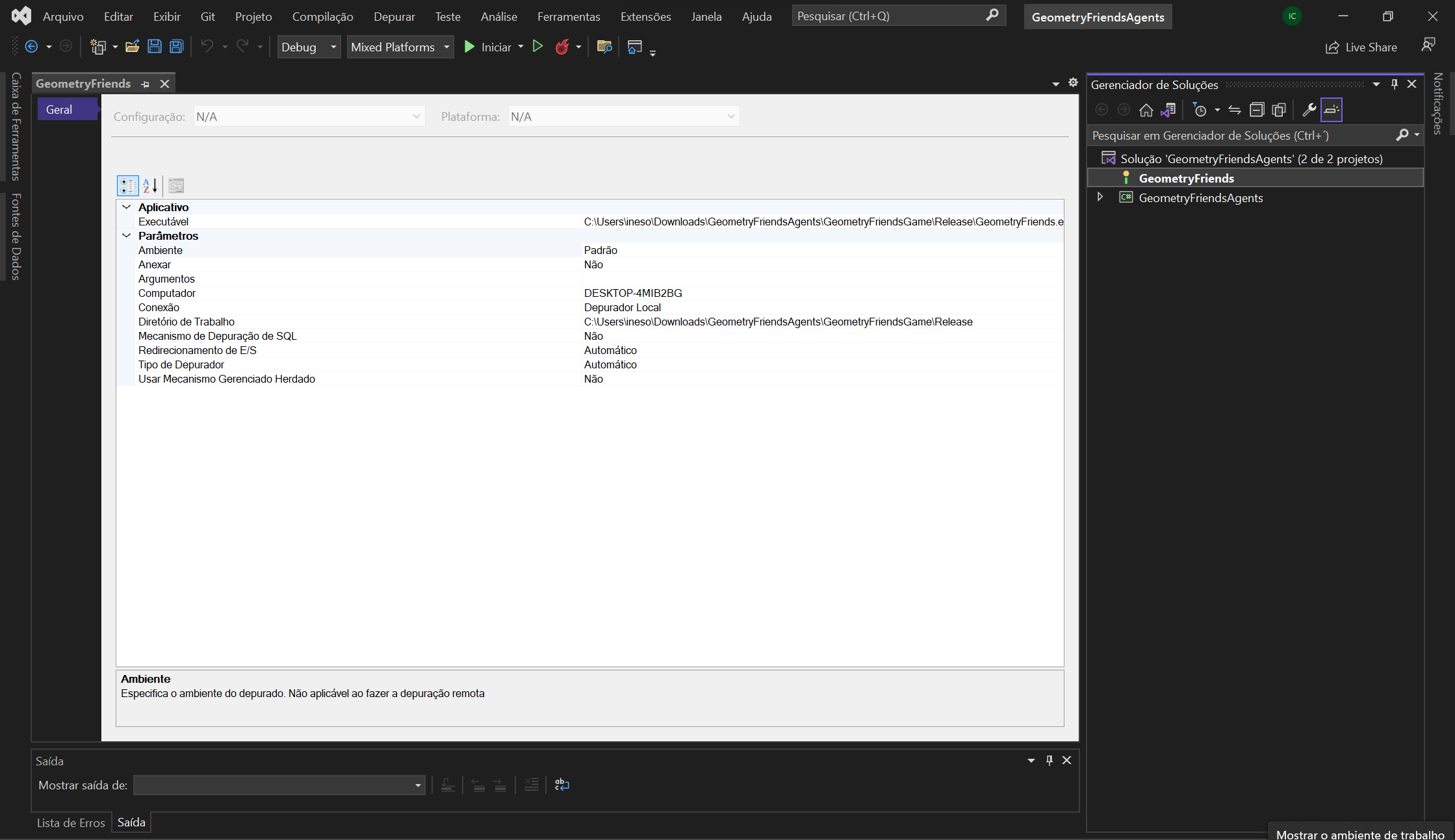The height and width of the screenshot is (840, 1455).
Task: Switch views icon in Solution Explorer
Action: [x=1168, y=110]
